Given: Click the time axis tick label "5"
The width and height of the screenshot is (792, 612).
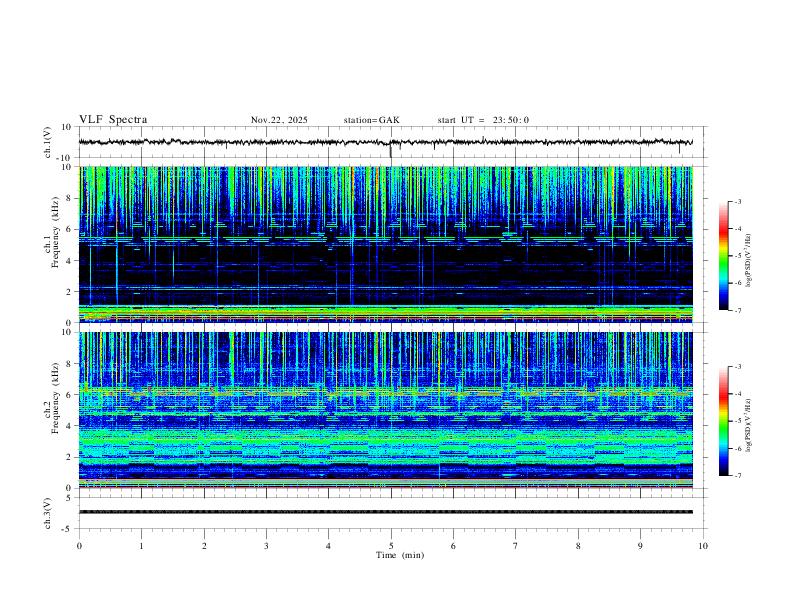Looking at the screenshot, I should point(391,546).
